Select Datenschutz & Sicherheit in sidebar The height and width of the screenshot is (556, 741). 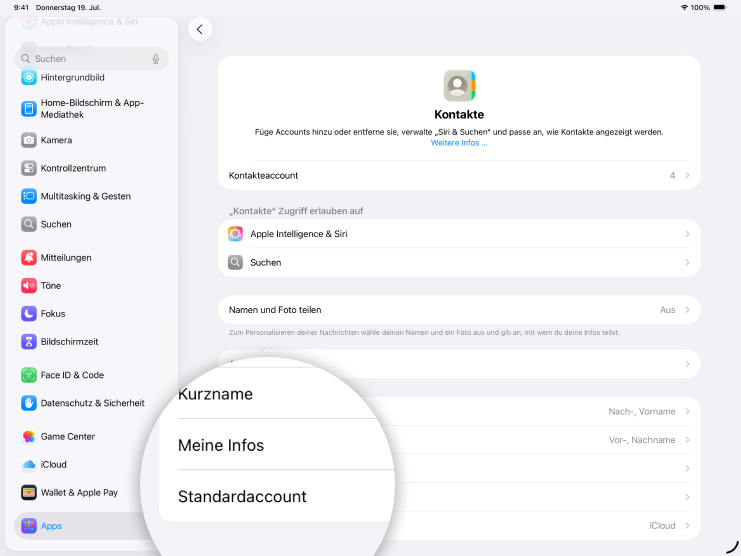coord(92,403)
